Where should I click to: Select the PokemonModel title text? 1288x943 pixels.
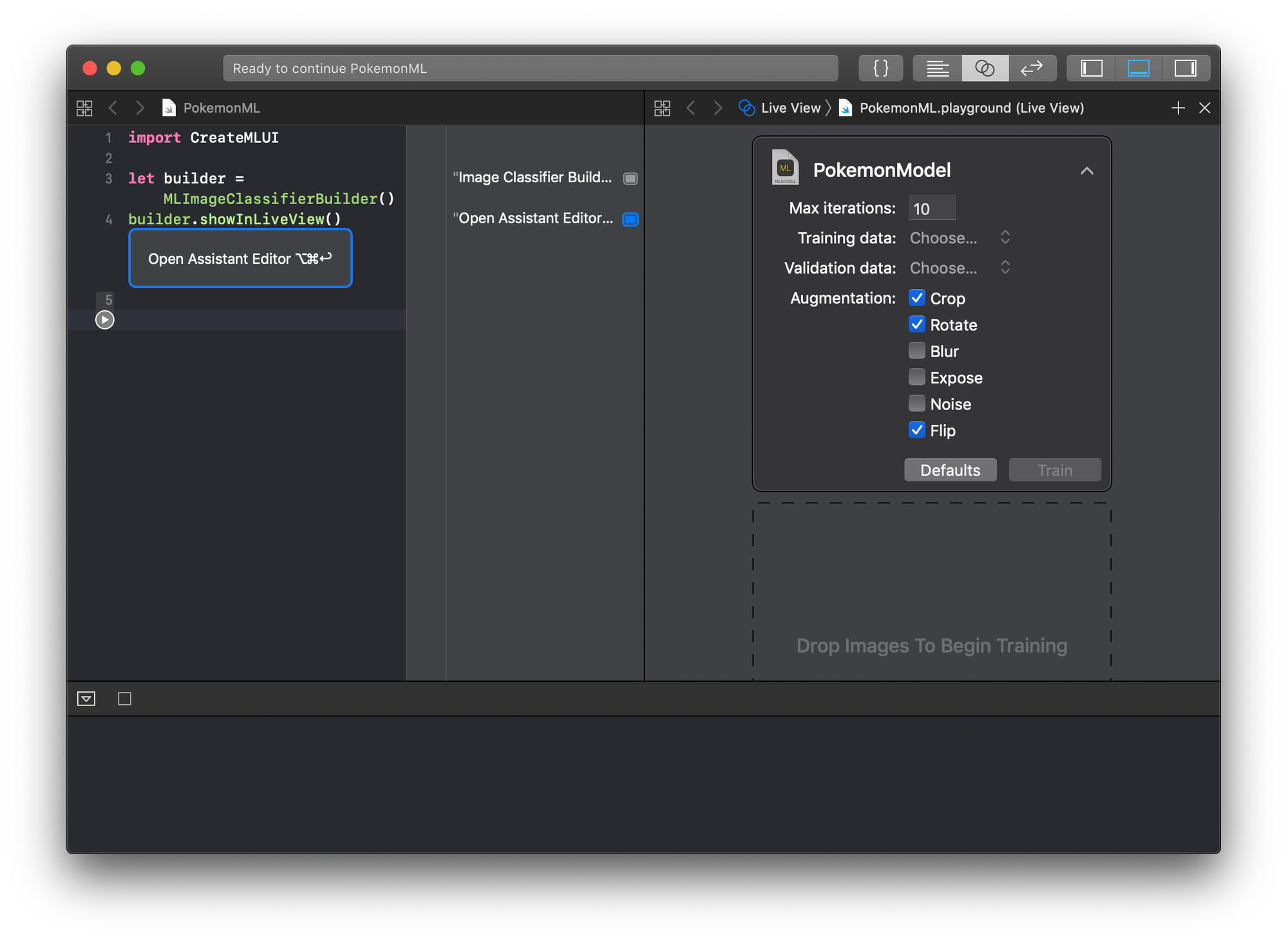coord(882,170)
